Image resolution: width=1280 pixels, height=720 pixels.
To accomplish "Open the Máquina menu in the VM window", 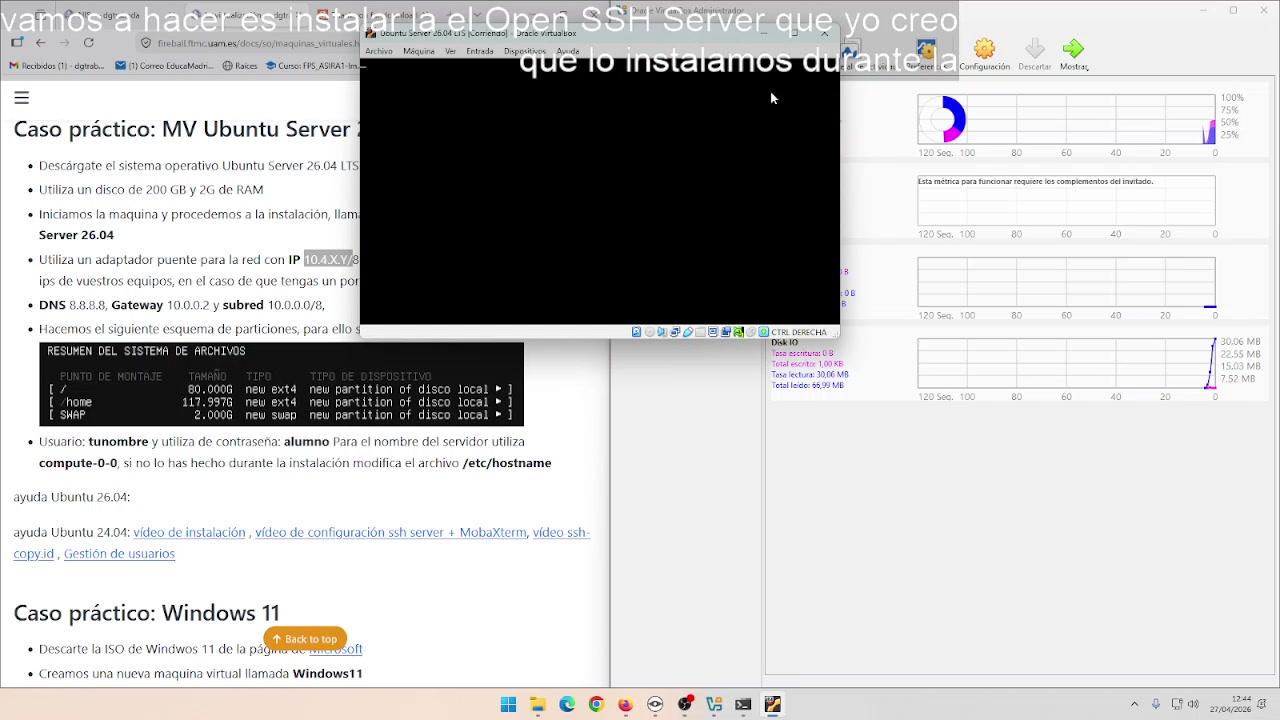I will (x=419, y=51).
